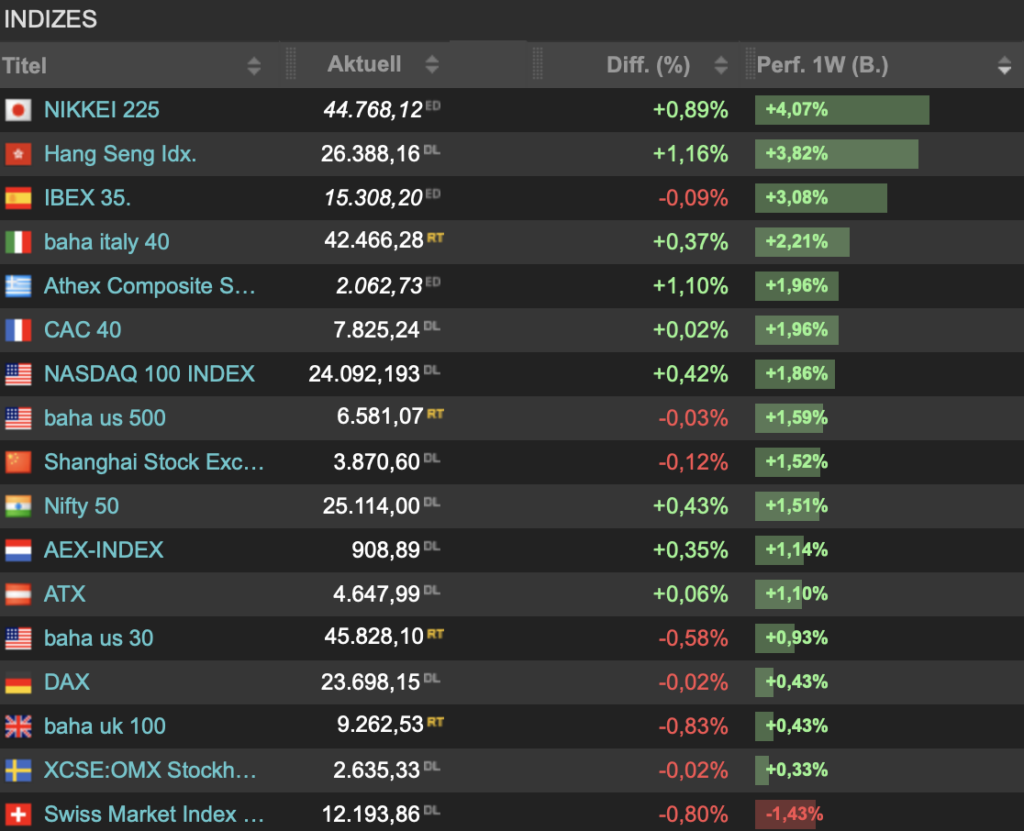
Task: Open CAC 40 index link
Action: pyautogui.click(x=82, y=330)
